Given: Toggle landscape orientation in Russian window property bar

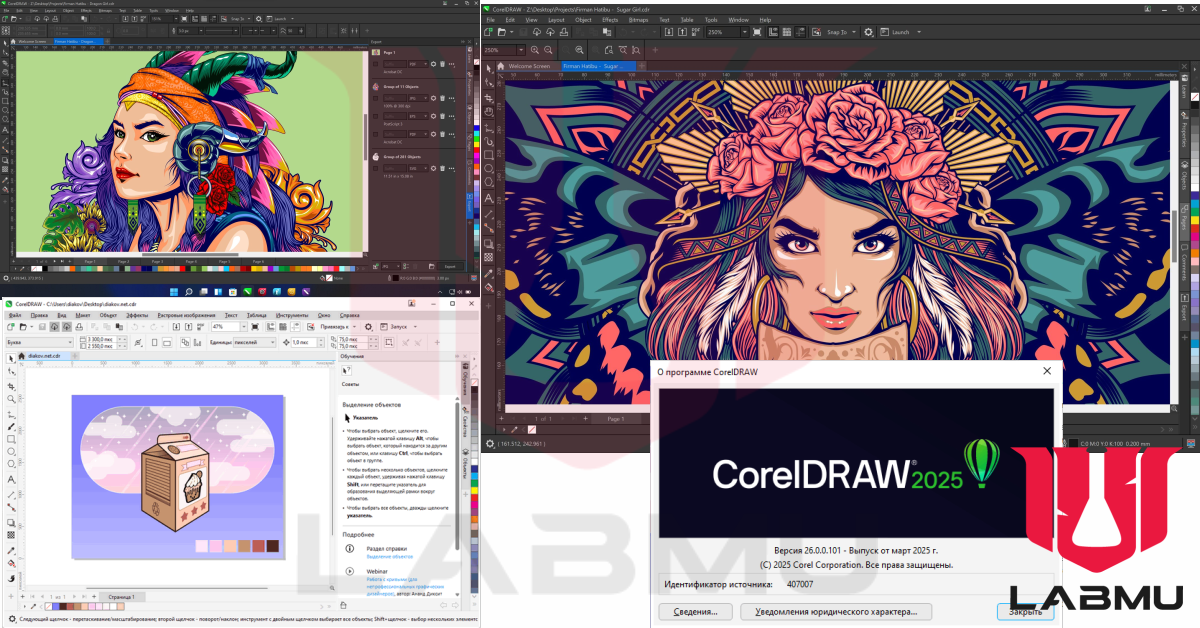Looking at the screenshot, I should pos(167,342).
